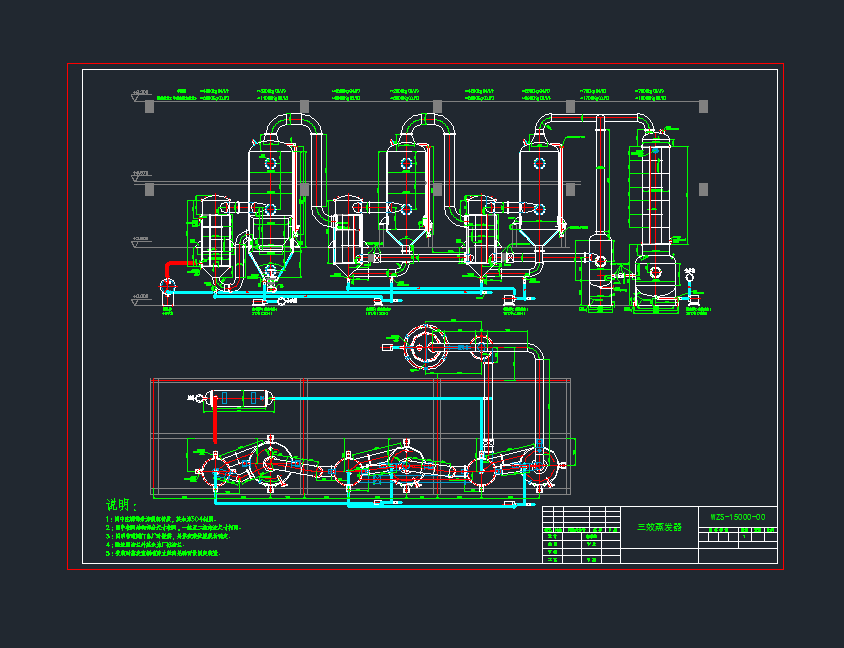Select the horizontal tank in plan view

click(x=239, y=398)
